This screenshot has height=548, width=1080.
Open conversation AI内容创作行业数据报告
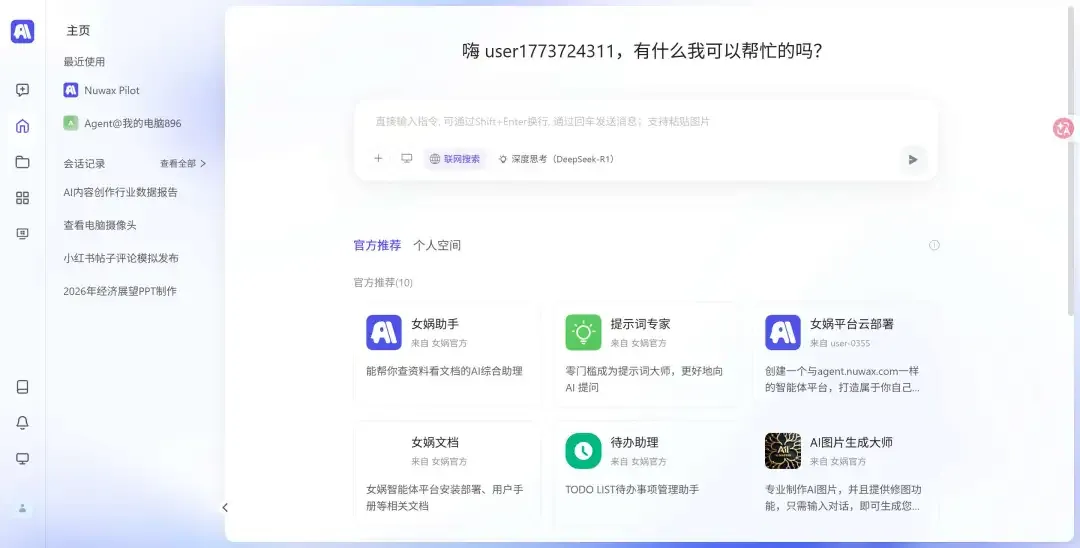point(121,192)
